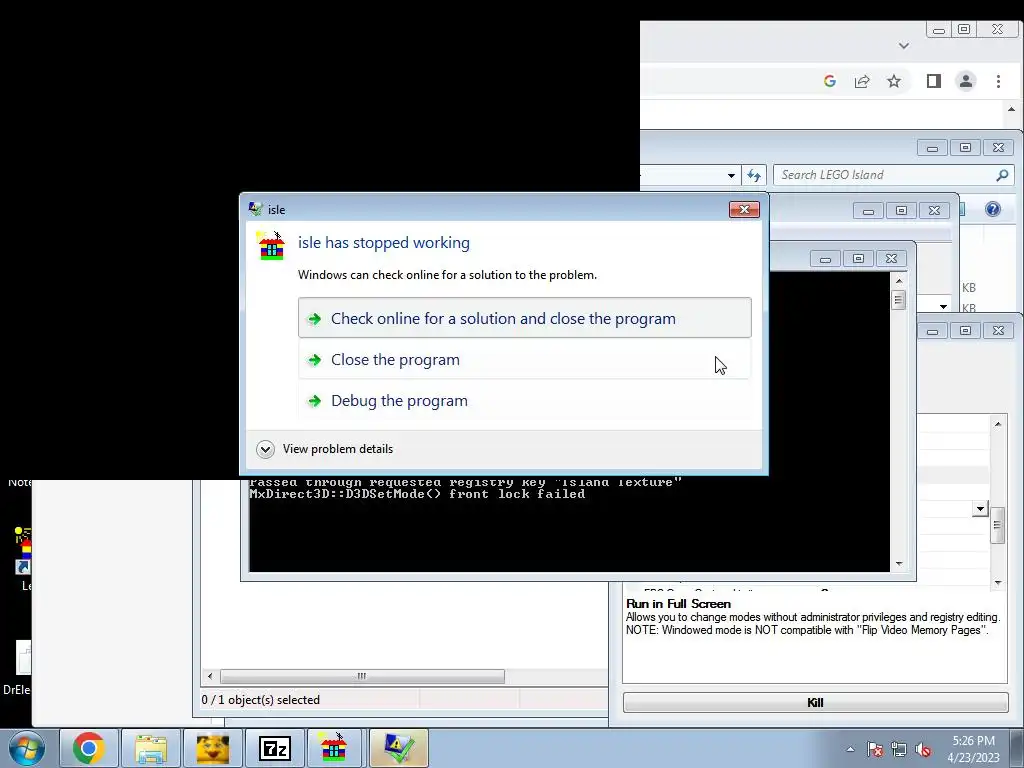
Task: Switch to the warning-sign app in taskbar
Action: point(398,748)
